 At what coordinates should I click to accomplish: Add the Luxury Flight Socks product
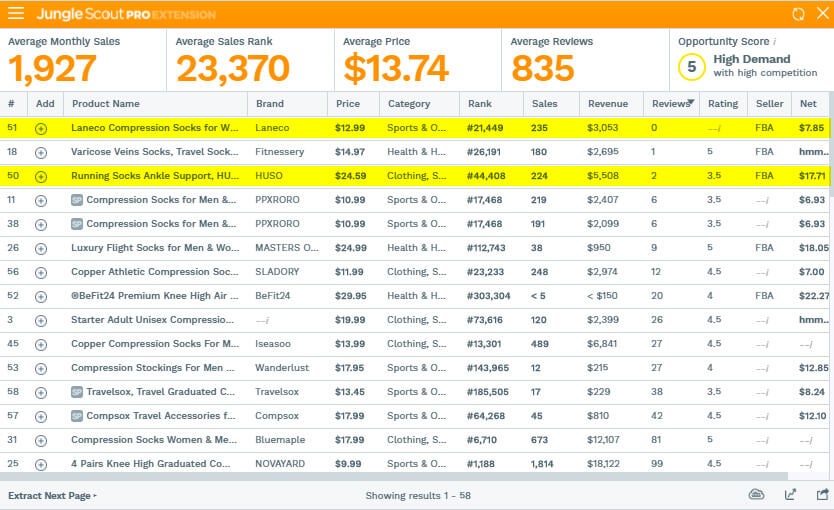click(41, 248)
